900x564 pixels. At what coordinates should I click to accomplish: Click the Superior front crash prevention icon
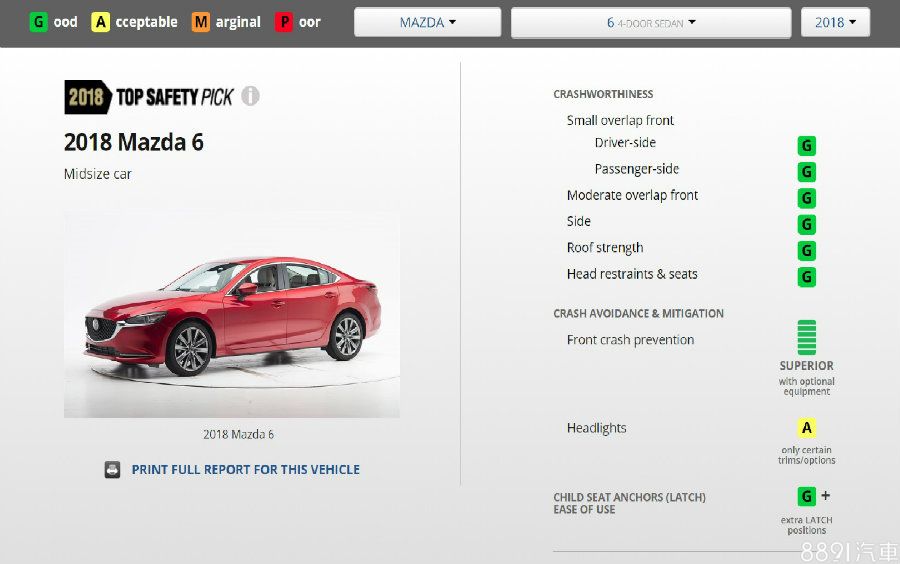(806, 338)
